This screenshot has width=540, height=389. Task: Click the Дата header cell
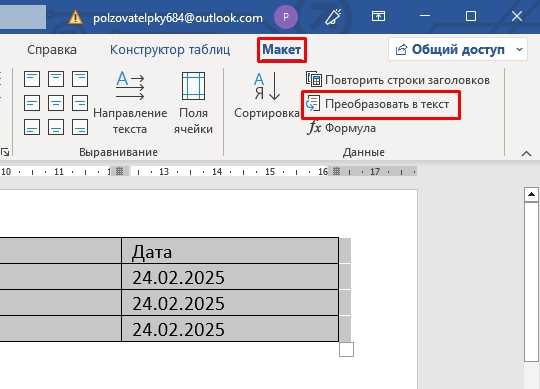click(x=230, y=251)
